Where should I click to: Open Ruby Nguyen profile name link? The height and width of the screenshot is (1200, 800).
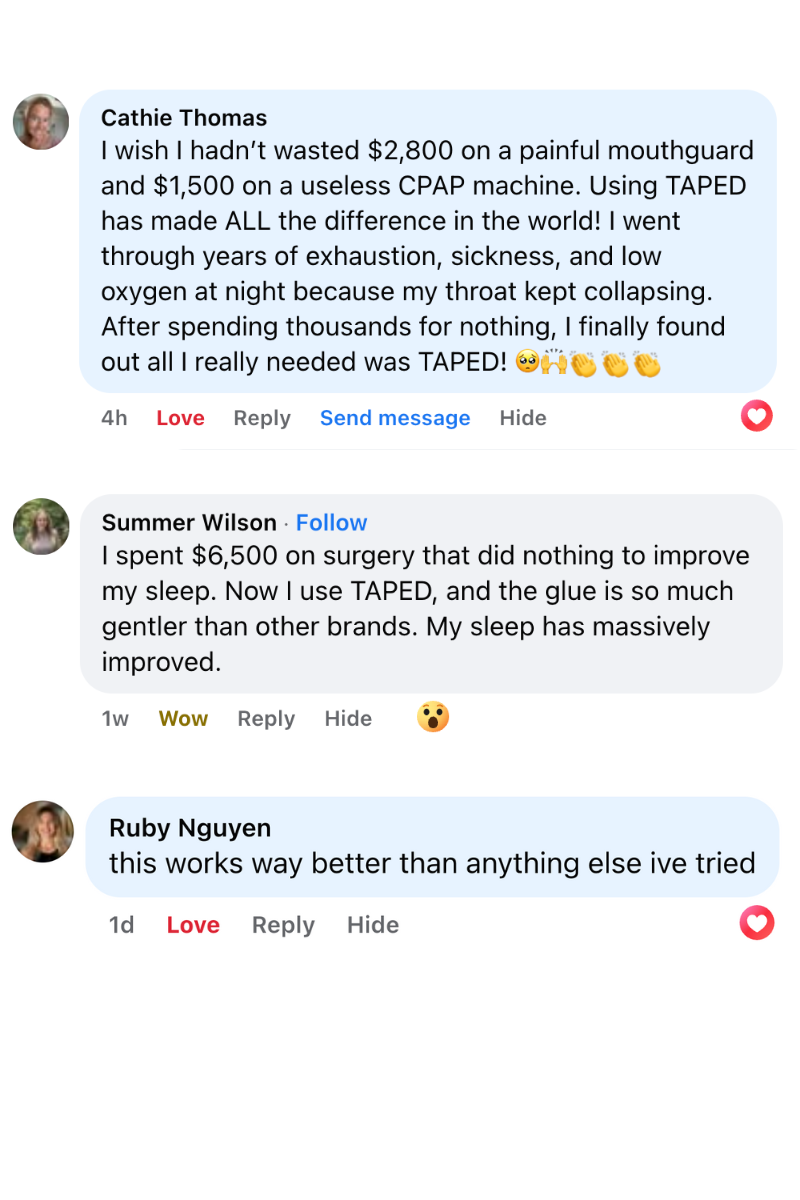[190, 828]
